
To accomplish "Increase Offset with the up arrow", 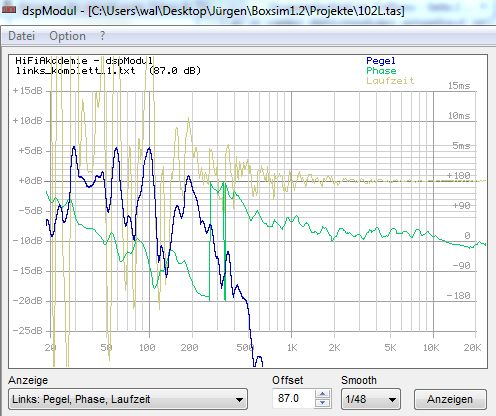I will [322, 394].
